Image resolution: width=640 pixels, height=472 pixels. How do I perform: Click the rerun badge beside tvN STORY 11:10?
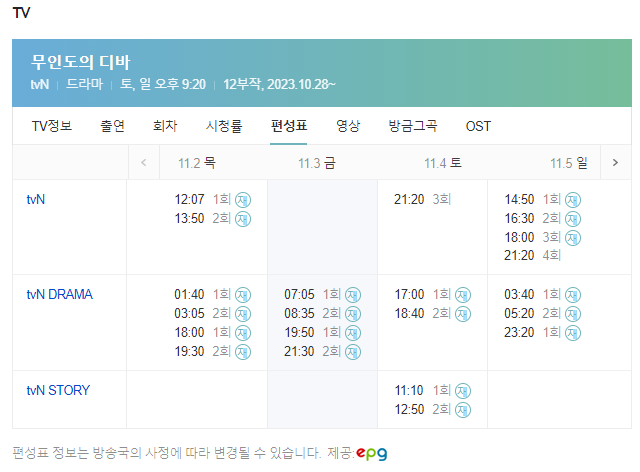pos(463,391)
